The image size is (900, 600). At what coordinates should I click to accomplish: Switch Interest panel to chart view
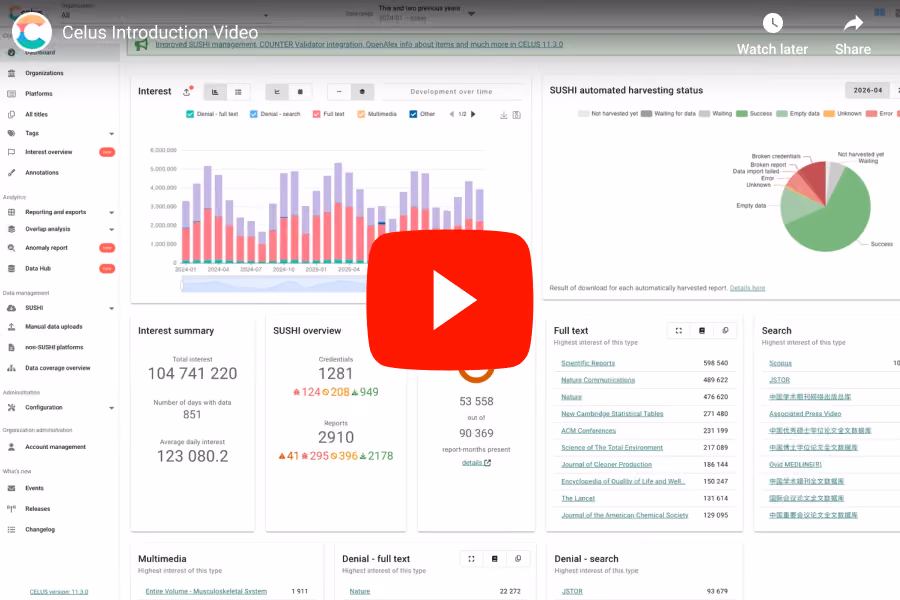[x=215, y=92]
